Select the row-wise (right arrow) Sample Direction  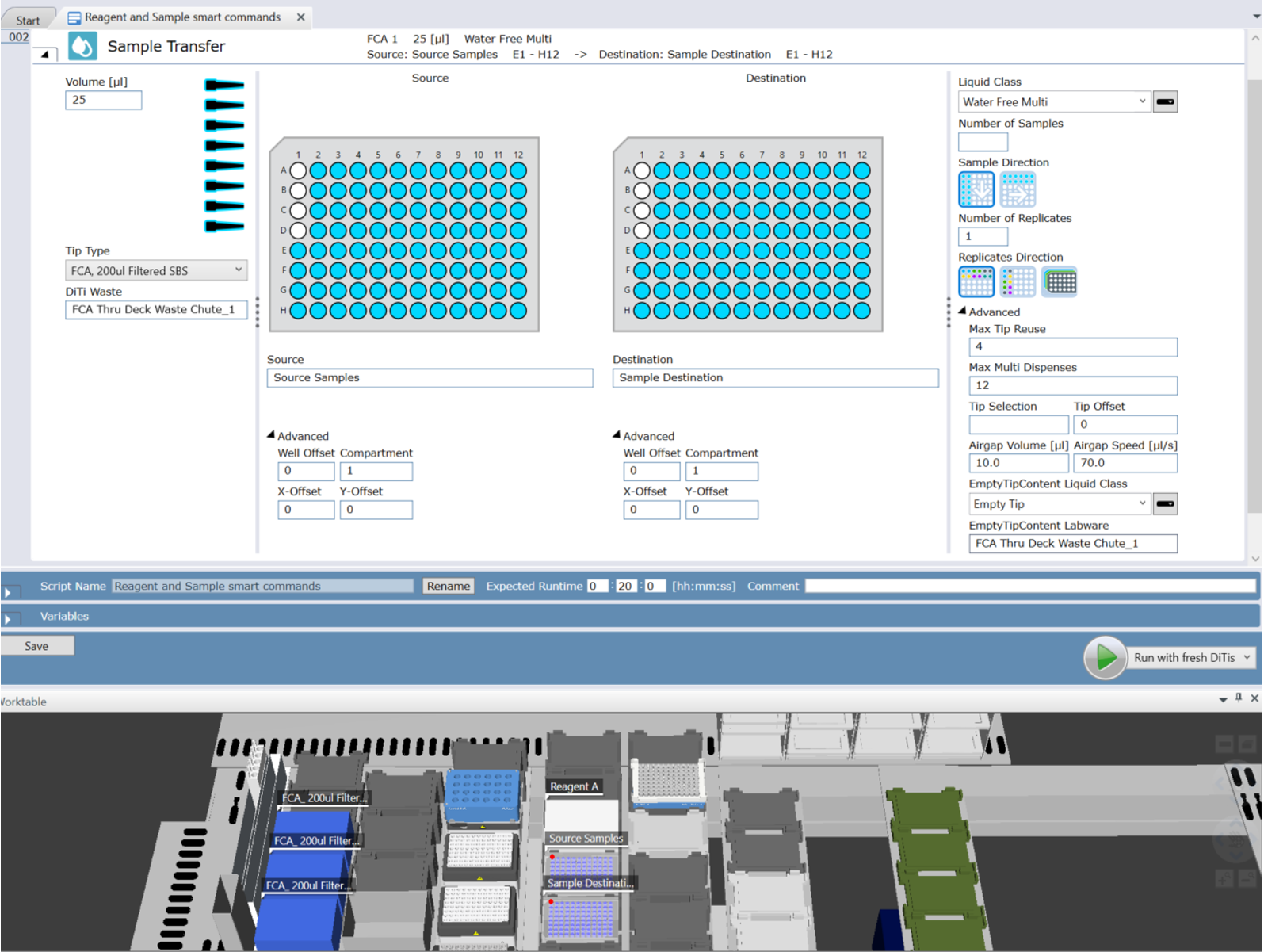(1018, 189)
